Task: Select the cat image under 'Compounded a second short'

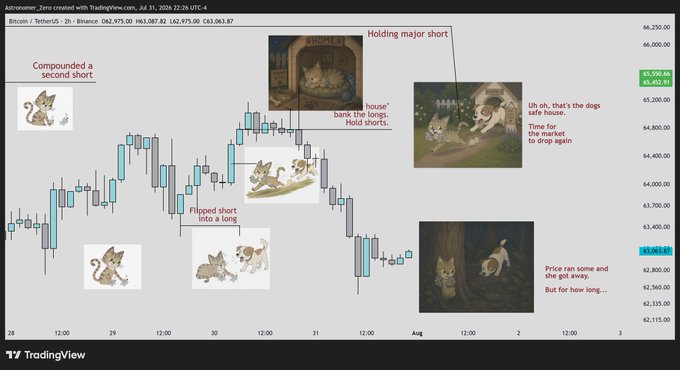Action: 45,108
